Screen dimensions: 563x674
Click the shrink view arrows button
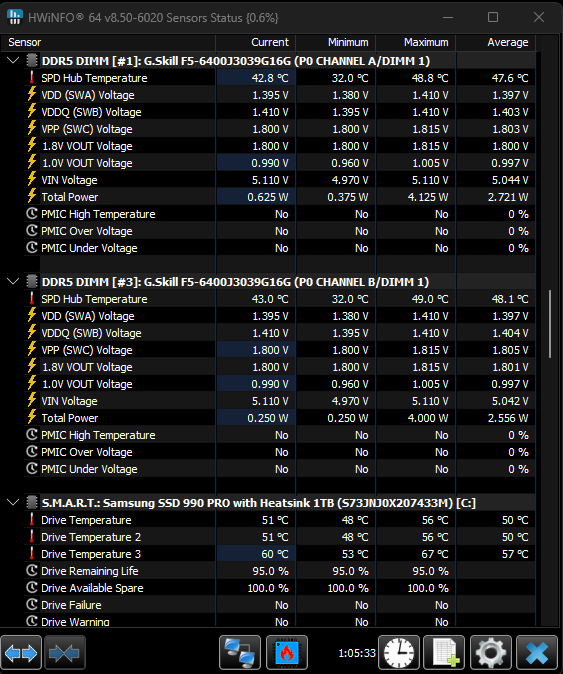click(65, 653)
